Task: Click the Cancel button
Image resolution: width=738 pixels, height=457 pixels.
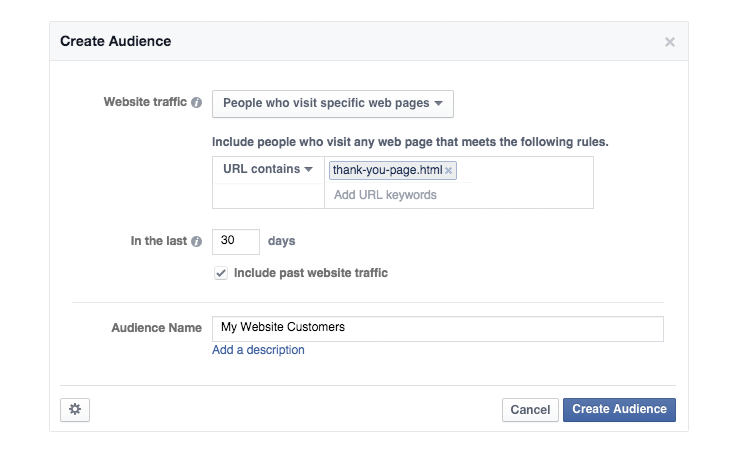Action: click(x=530, y=409)
